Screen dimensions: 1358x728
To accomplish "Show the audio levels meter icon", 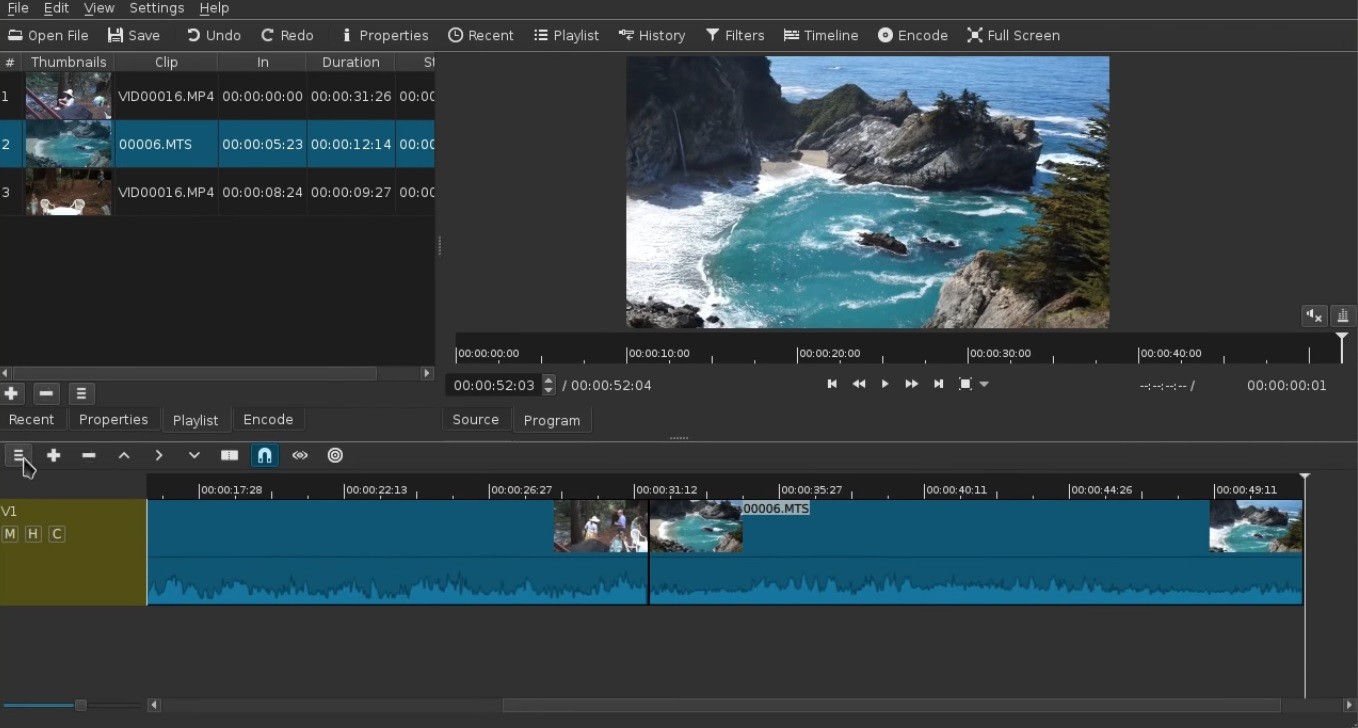I will coord(1342,316).
